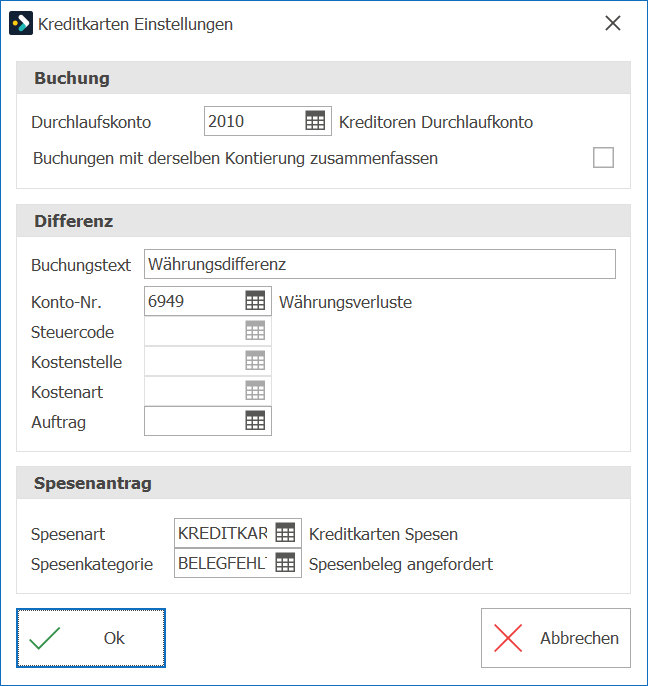Viewport: 648px width, 686px height.
Task: Open Kostenstelle lookup grid icon
Action: (x=255, y=361)
